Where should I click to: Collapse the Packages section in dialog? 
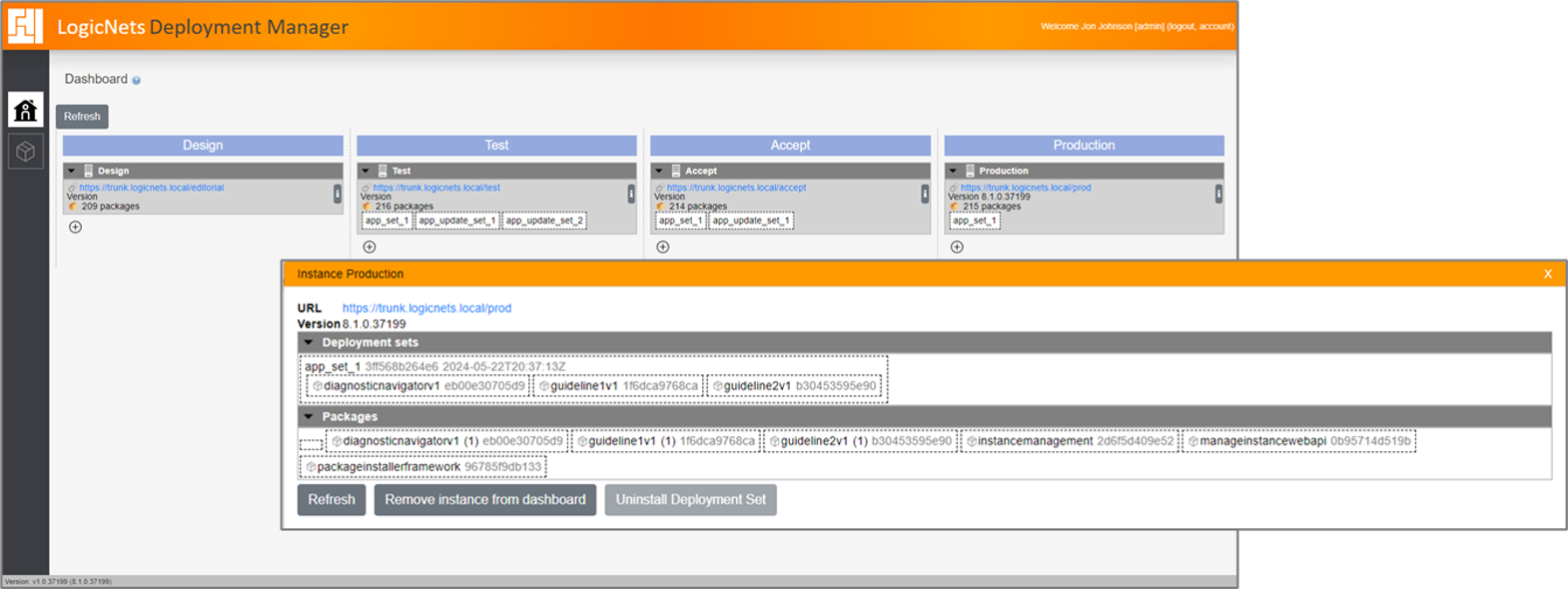tap(309, 416)
